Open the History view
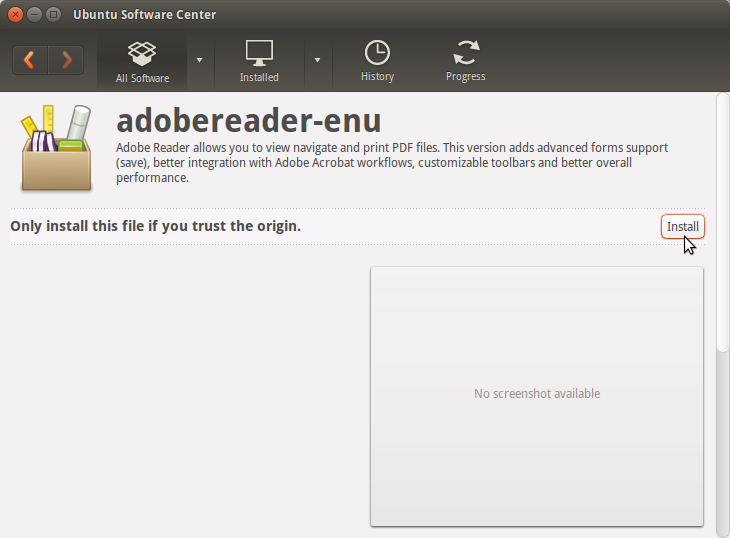730x538 pixels. tap(377, 61)
